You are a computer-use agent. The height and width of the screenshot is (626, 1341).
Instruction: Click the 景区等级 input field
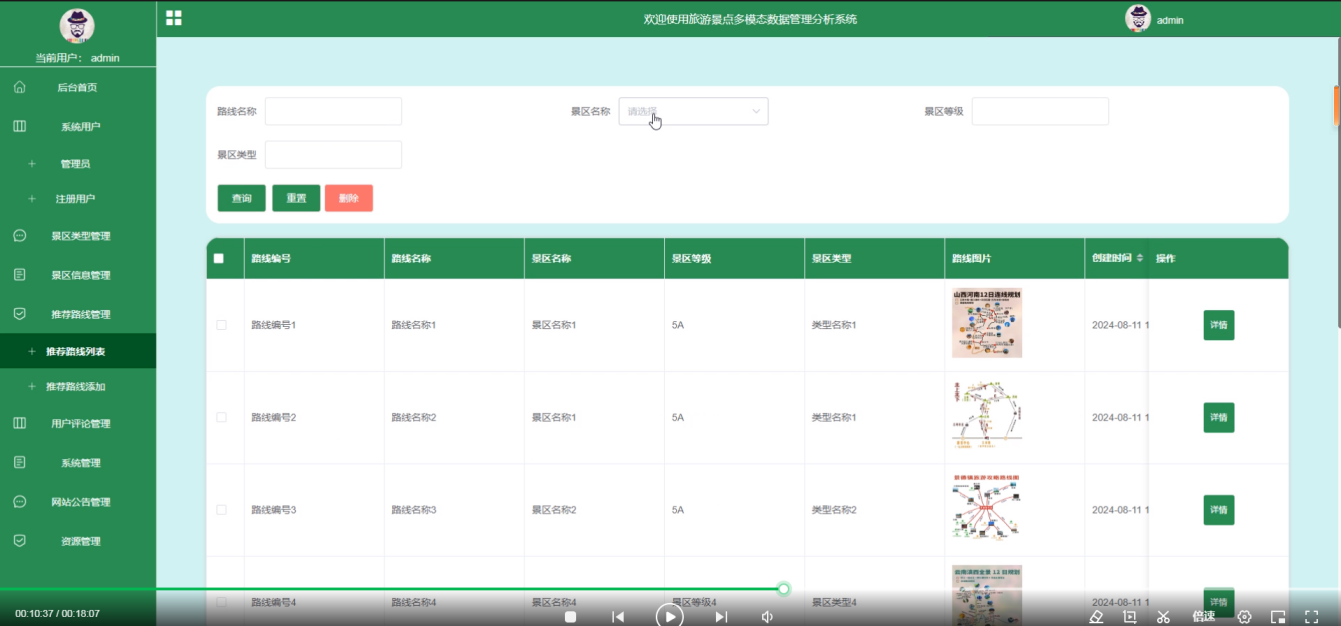point(1040,111)
